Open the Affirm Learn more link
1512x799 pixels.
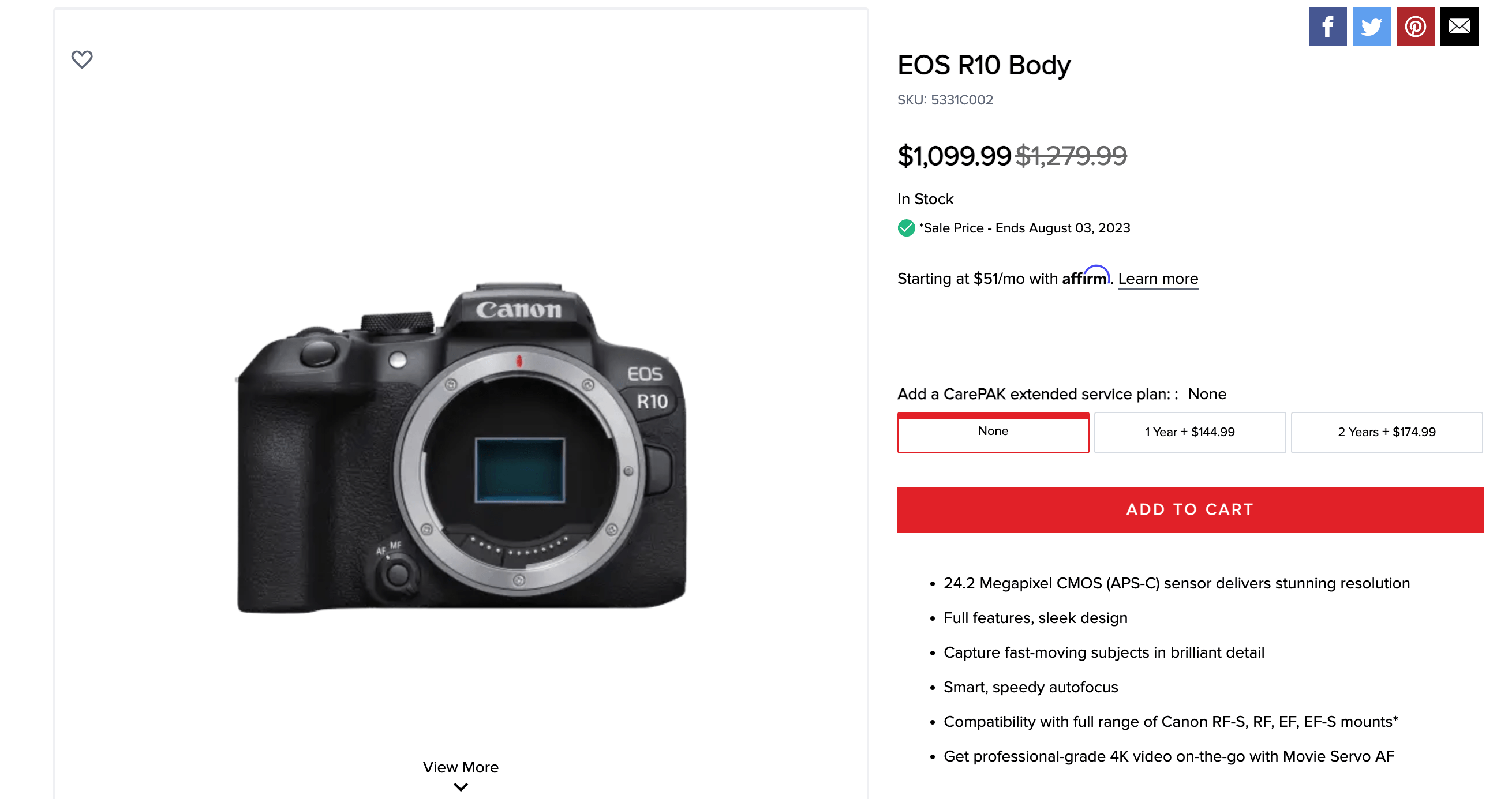click(x=1158, y=279)
